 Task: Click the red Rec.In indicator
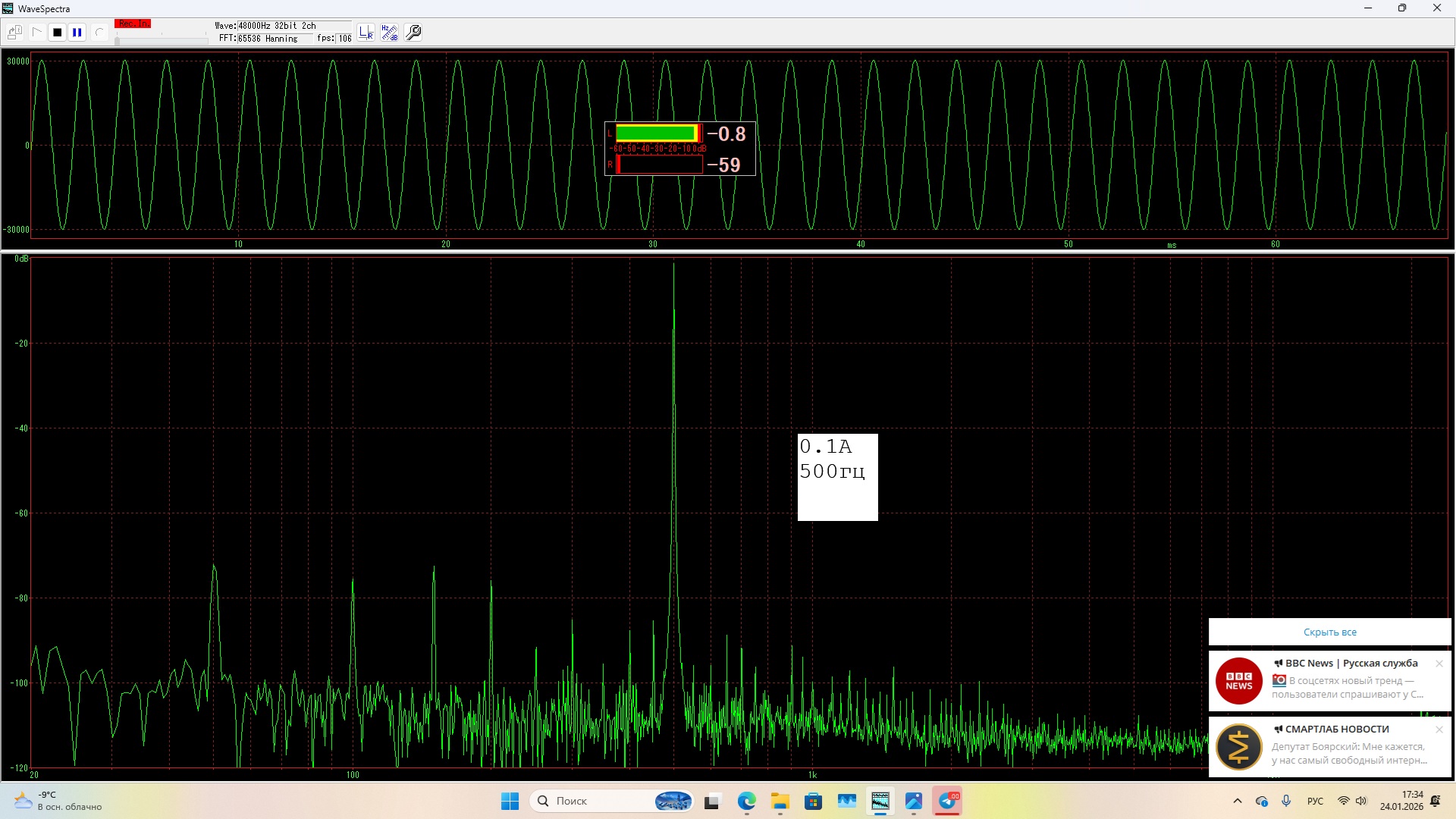point(133,24)
